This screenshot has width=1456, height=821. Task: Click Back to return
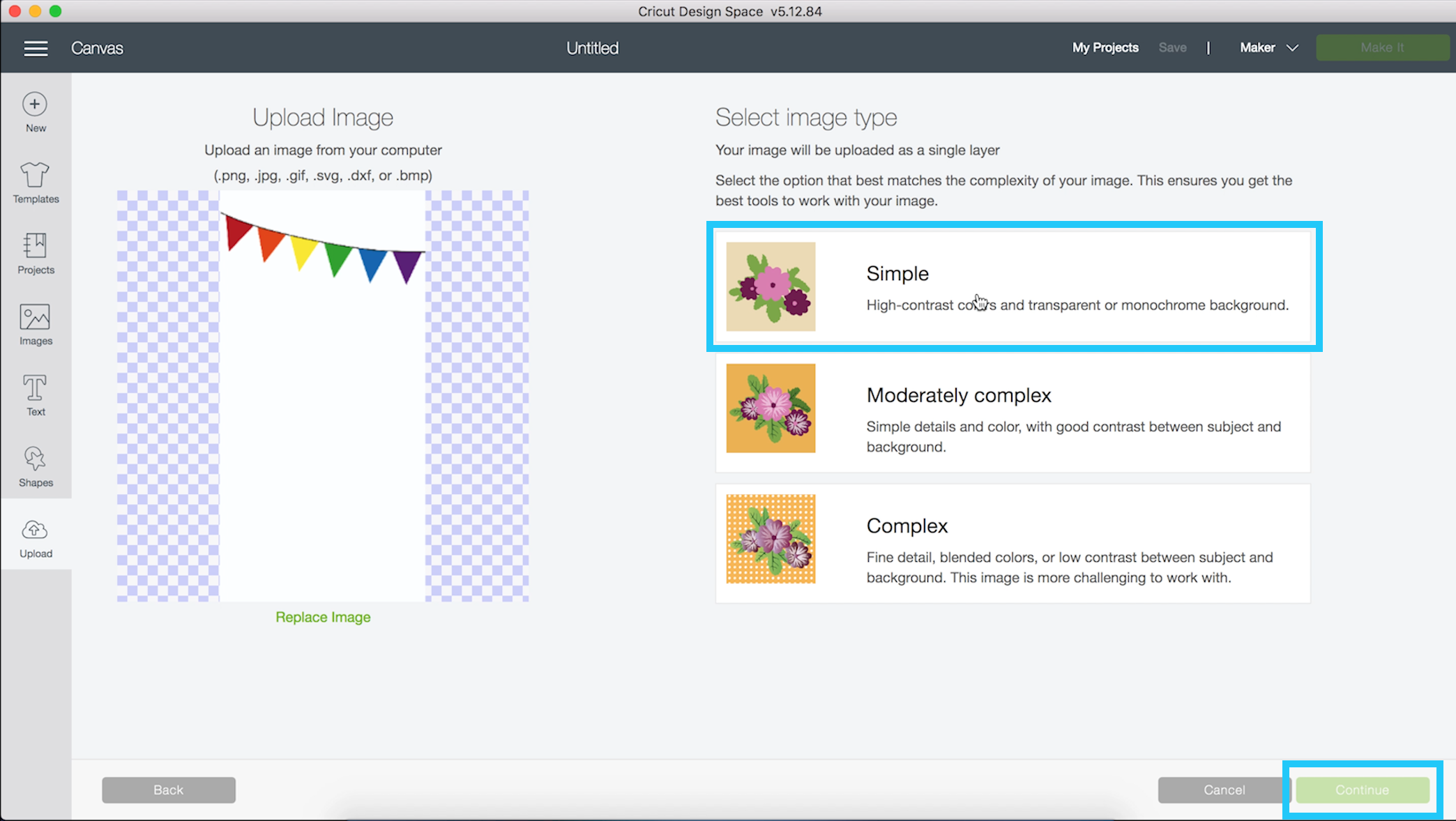coord(168,790)
